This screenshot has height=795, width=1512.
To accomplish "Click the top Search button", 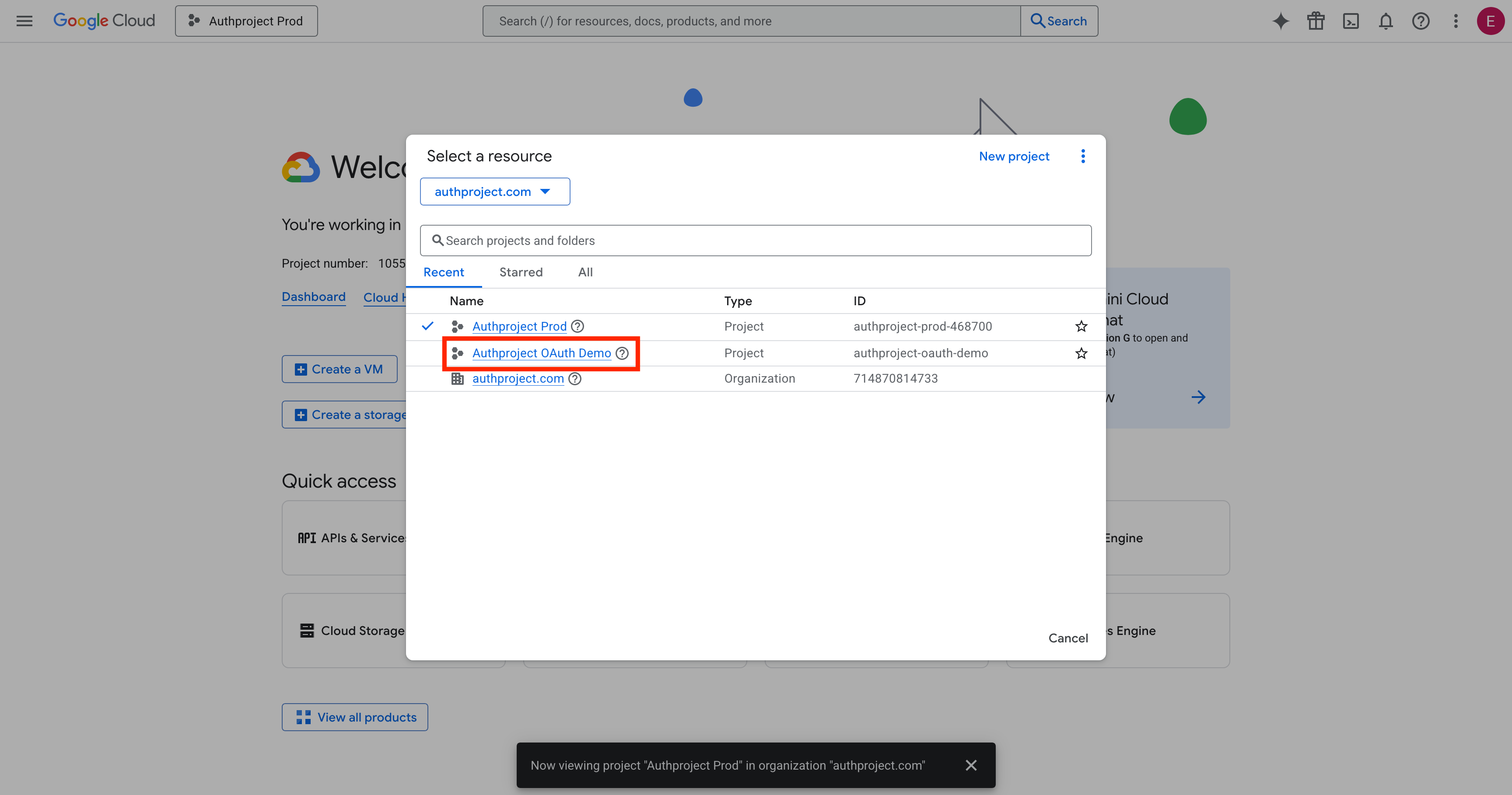I will (x=1059, y=21).
